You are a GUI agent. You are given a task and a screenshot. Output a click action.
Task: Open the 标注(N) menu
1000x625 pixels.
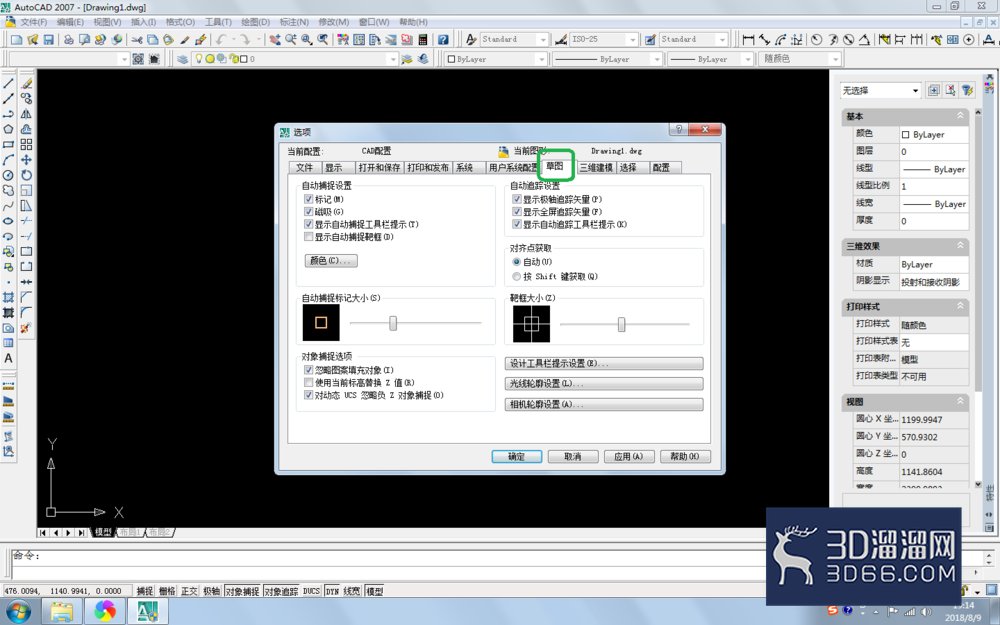[294, 22]
